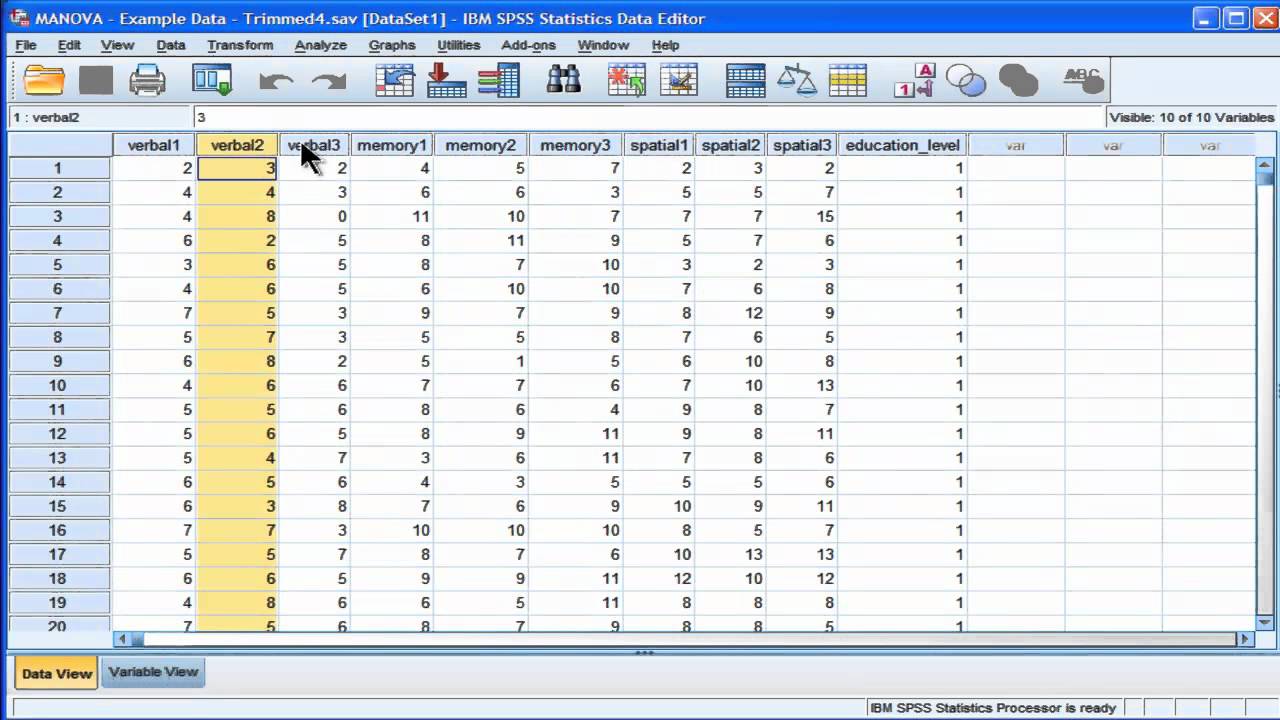1280x720 pixels.
Task: Select the education_level column header
Action: tap(903, 145)
